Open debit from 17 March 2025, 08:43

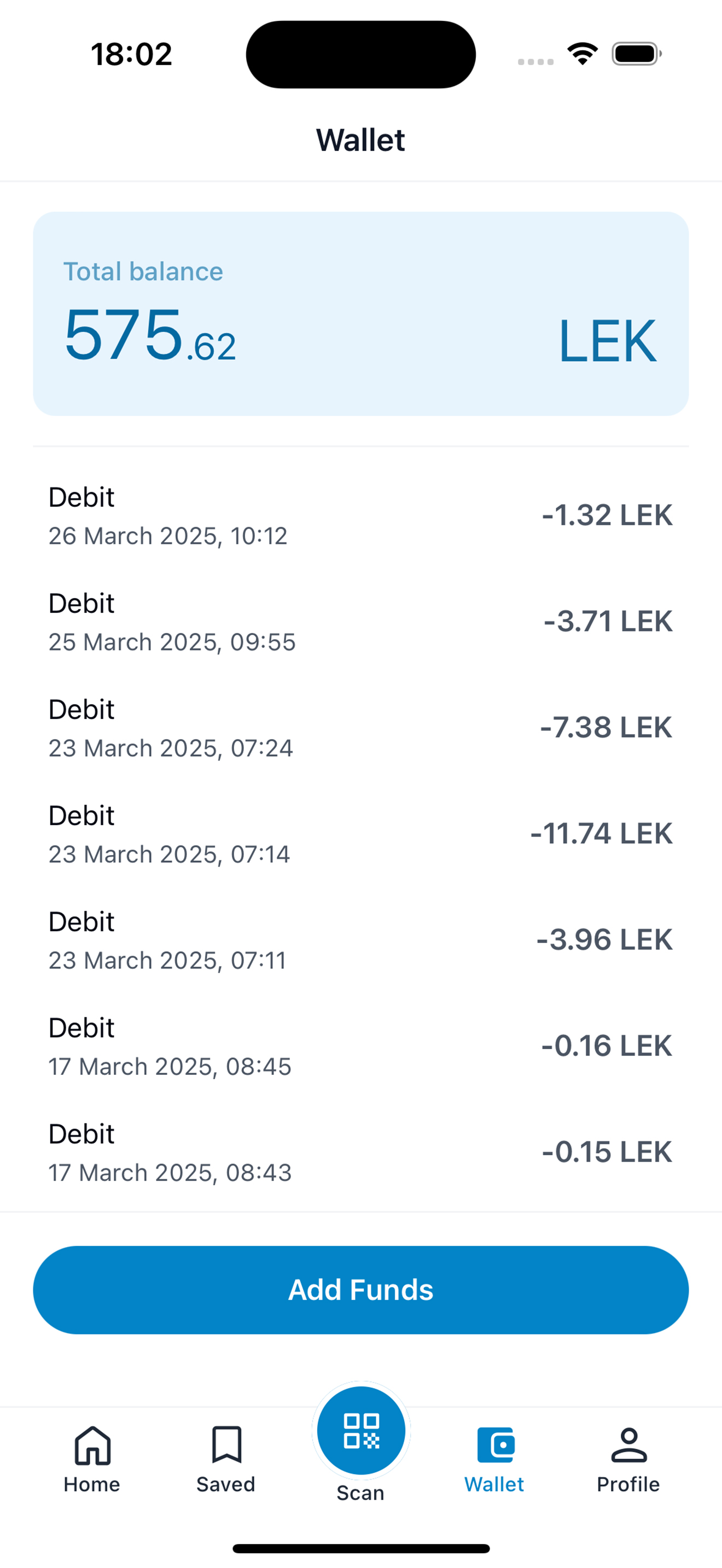(x=361, y=1152)
